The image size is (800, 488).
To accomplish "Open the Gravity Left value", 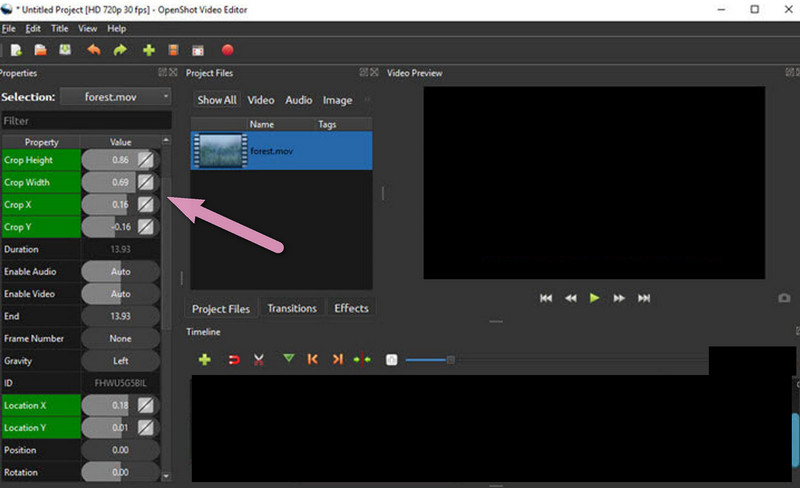I will tap(120, 361).
